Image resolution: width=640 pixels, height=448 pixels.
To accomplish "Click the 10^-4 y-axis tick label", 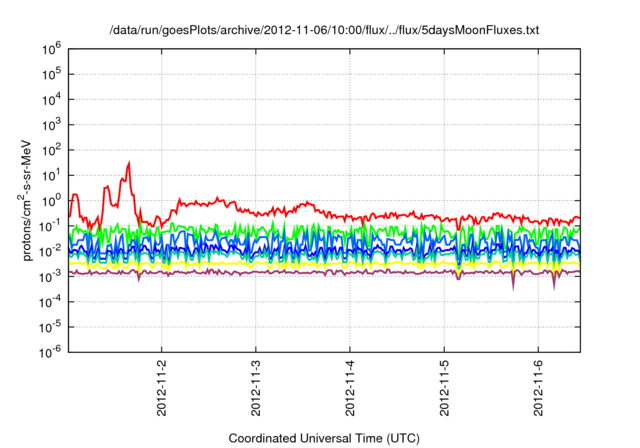I will pyautogui.click(x=50, y=302).
